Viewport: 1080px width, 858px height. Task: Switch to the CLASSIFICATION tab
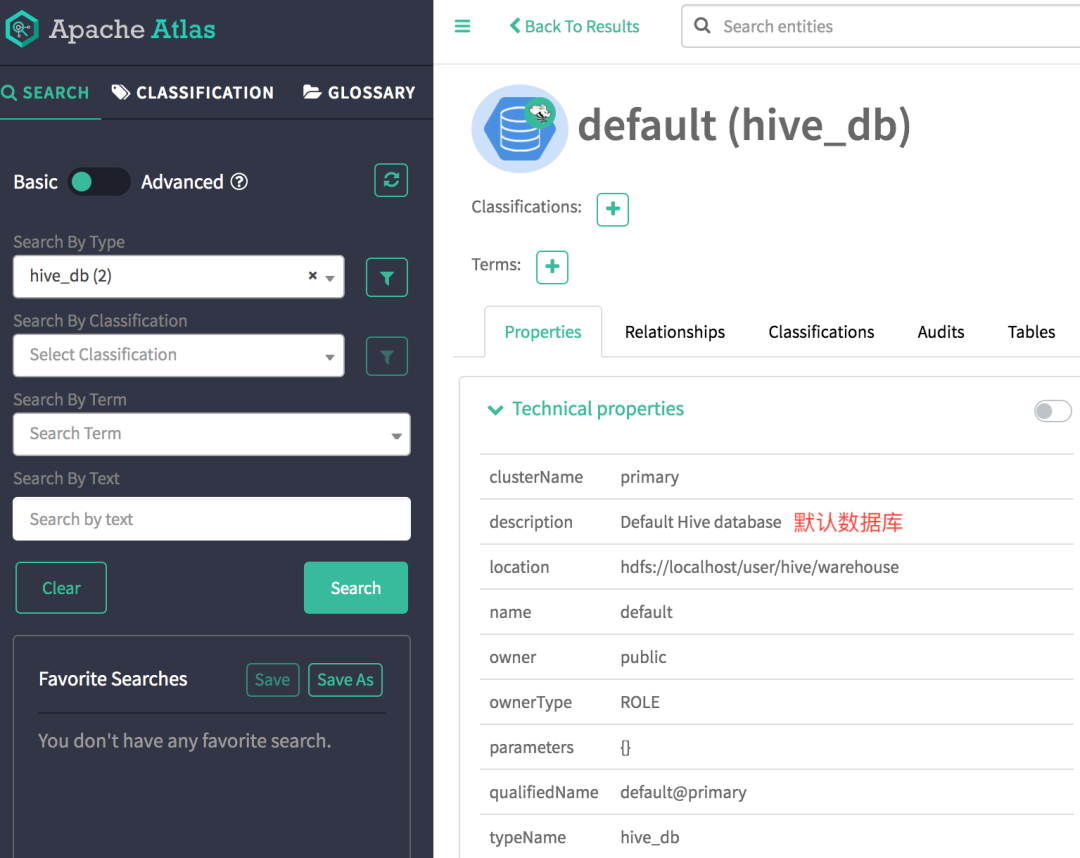click(193, 93)
